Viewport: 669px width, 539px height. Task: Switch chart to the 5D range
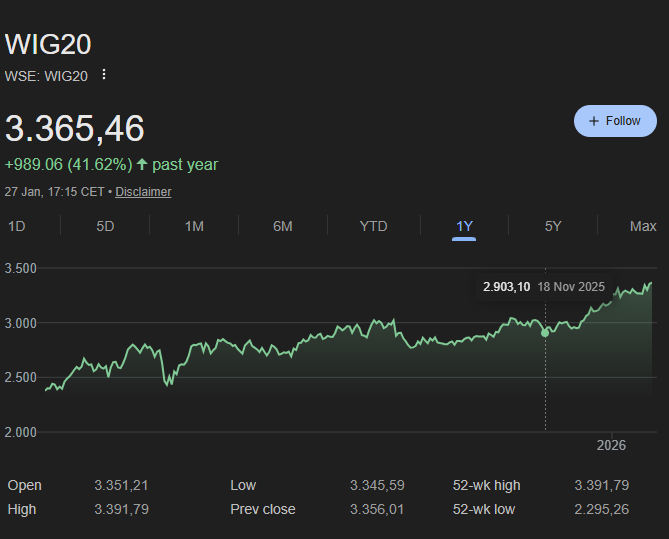pos(105,226)
